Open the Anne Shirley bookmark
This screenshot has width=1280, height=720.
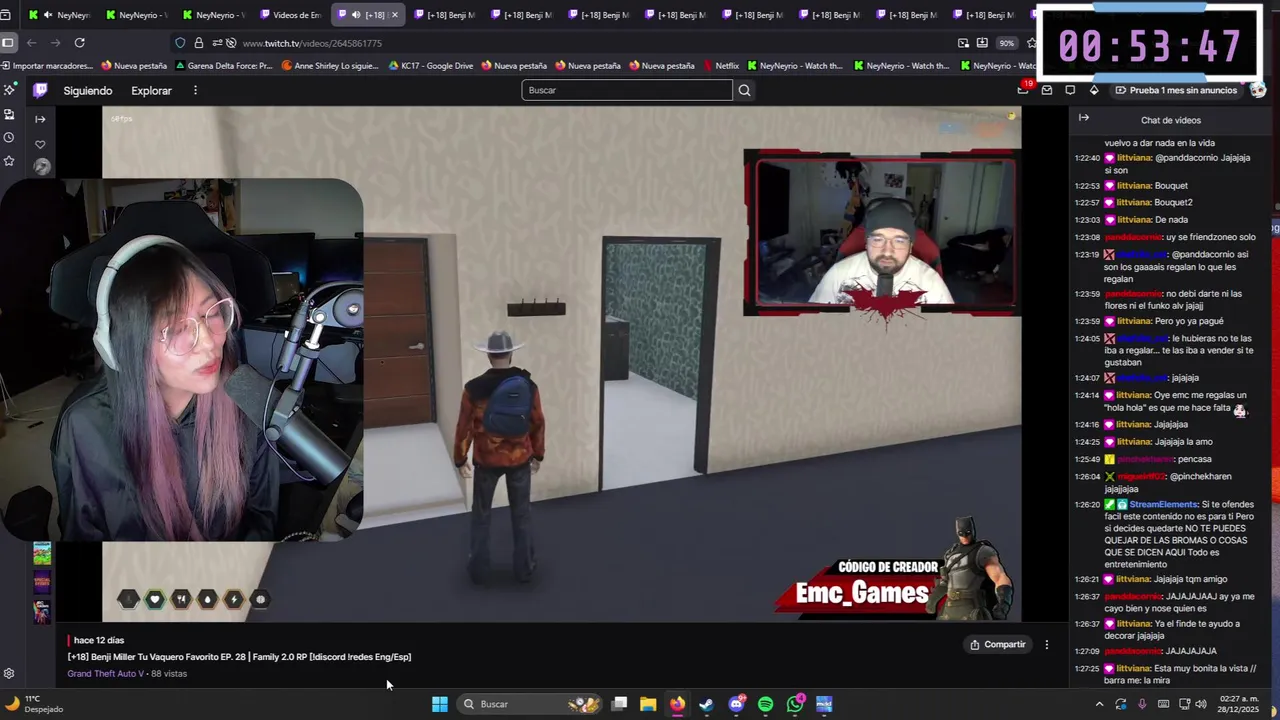[330, 66]
